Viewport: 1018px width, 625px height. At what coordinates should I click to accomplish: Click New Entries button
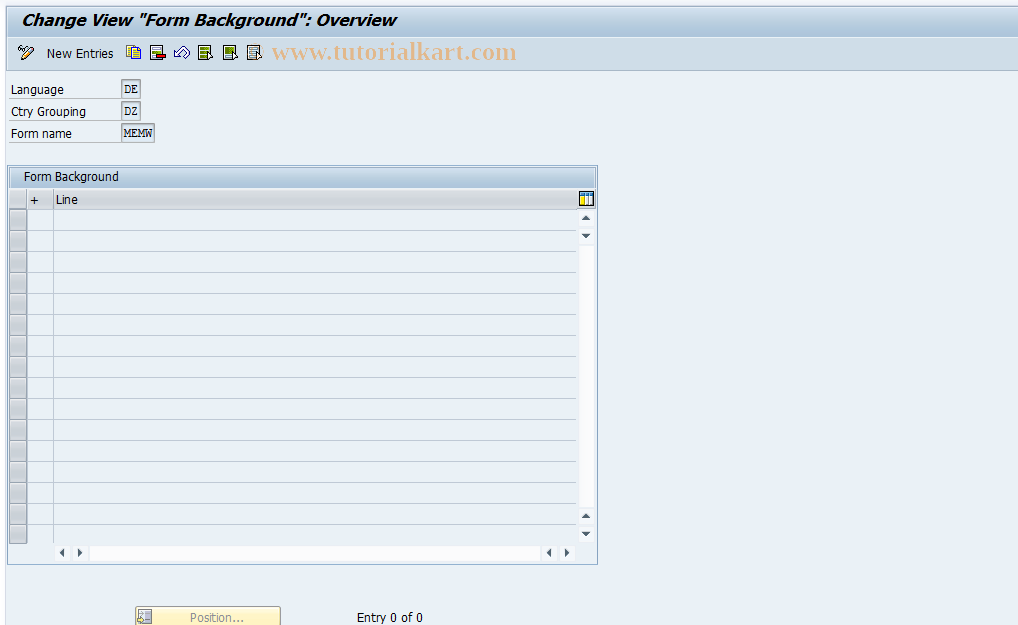(x=80, y=53)
